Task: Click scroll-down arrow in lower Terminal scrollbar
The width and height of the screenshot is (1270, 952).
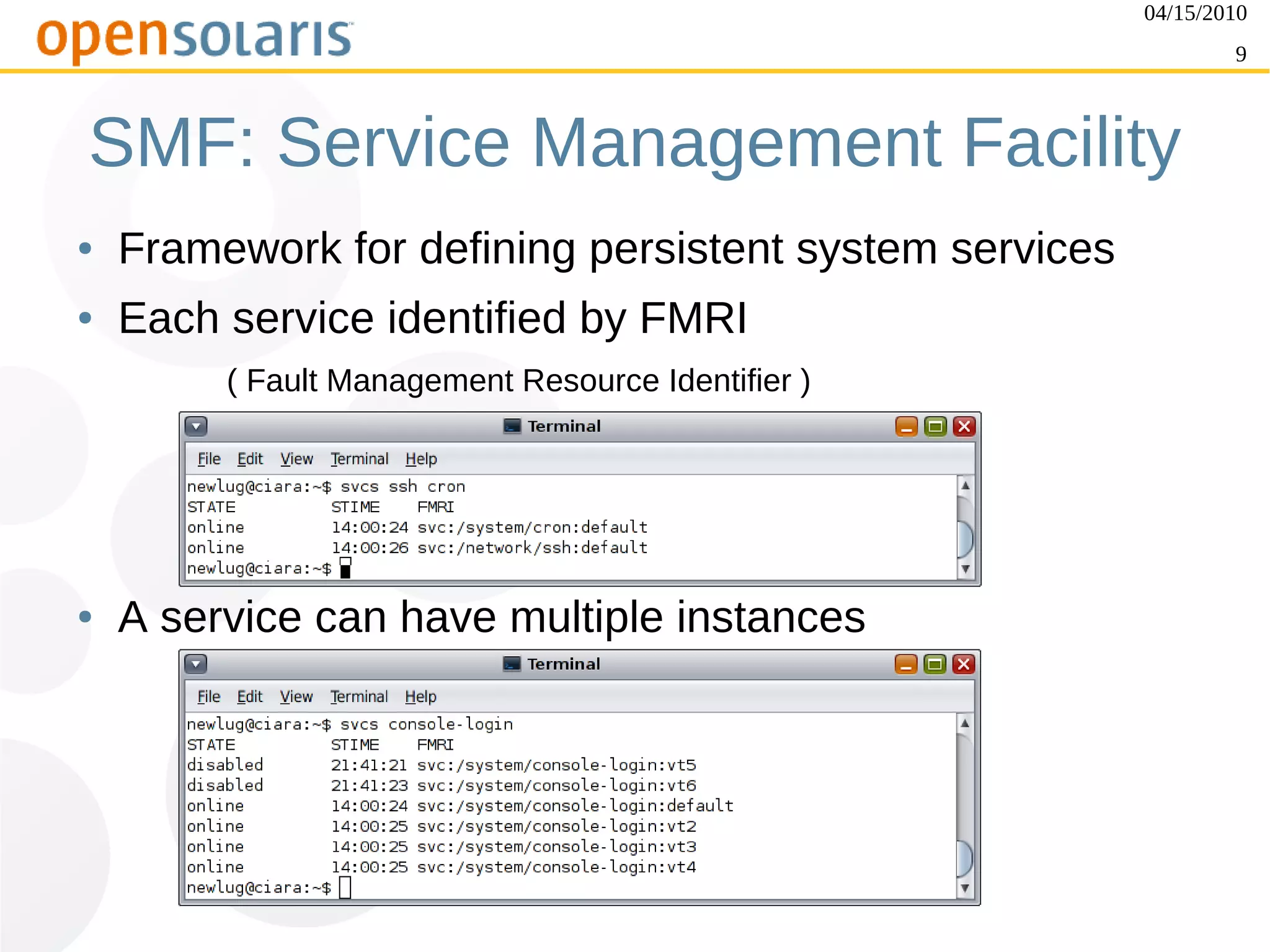Action: click(965, 888)
